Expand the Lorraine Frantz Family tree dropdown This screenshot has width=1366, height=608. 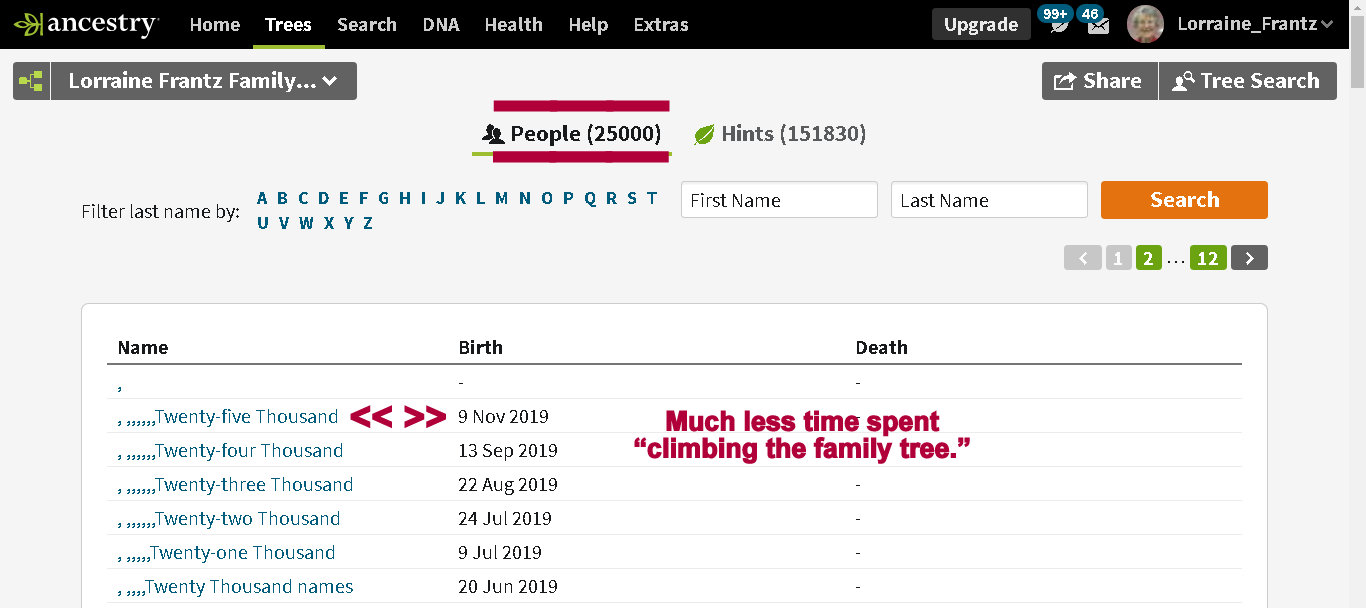coord(204,81)
